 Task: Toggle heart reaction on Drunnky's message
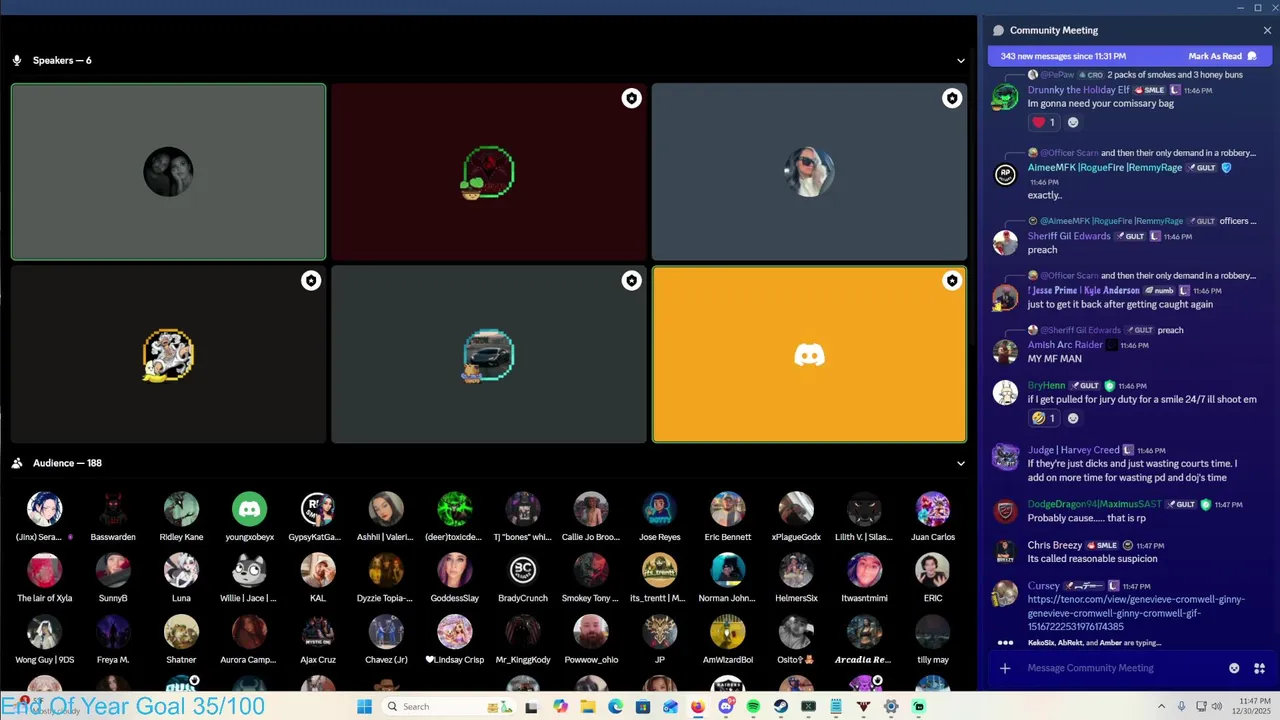point(1044,123)
